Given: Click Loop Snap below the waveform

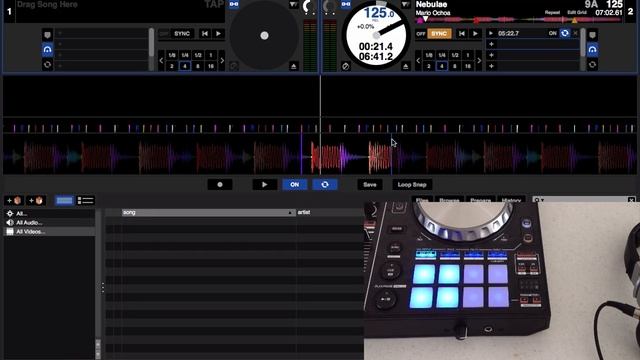Looking at the screenshot, I should pyautogui.click(x=412, y=184).
